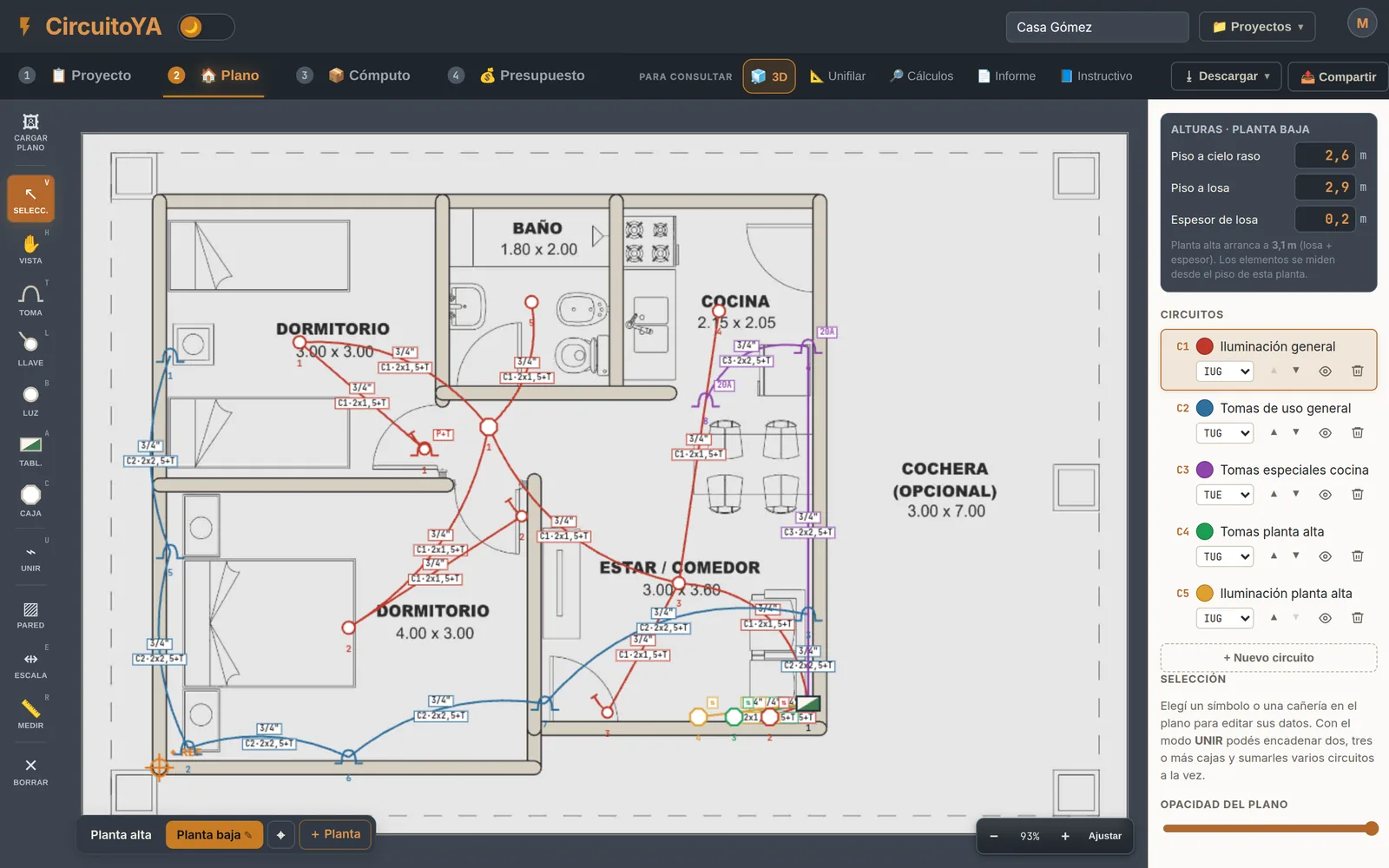The width and height of the screenshot is (1389, 868).
Task: Click the Cargar Plano tool
Action: [x=30, y=132]
